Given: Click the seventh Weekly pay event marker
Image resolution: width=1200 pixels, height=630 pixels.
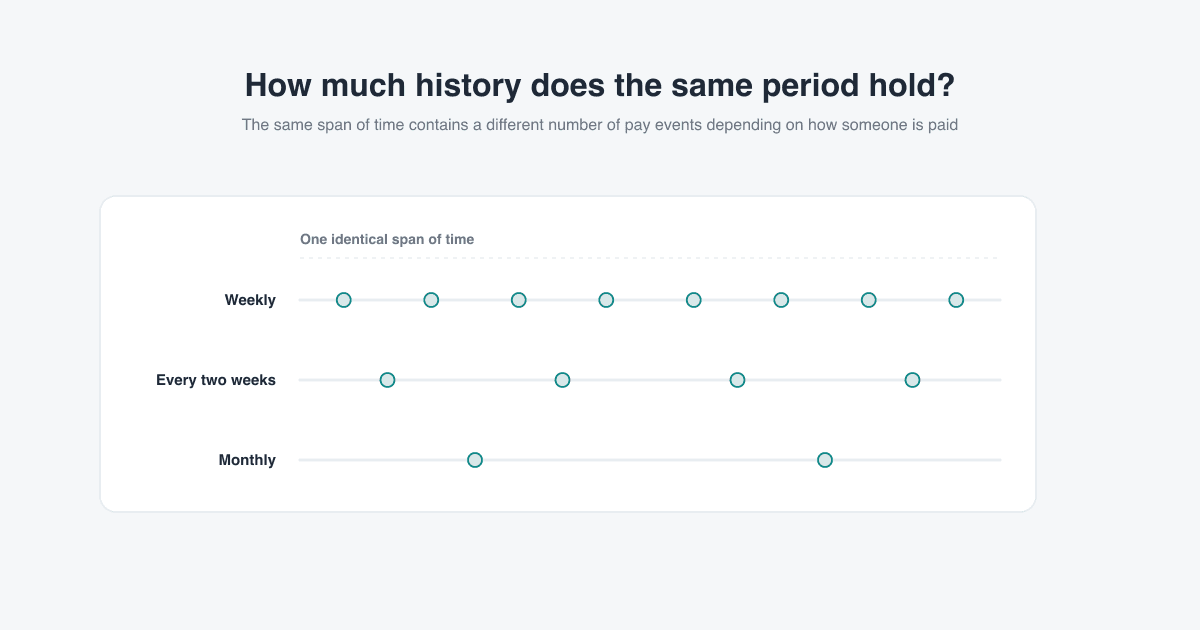Looking at the screenshot, I should tap(869, 300).
